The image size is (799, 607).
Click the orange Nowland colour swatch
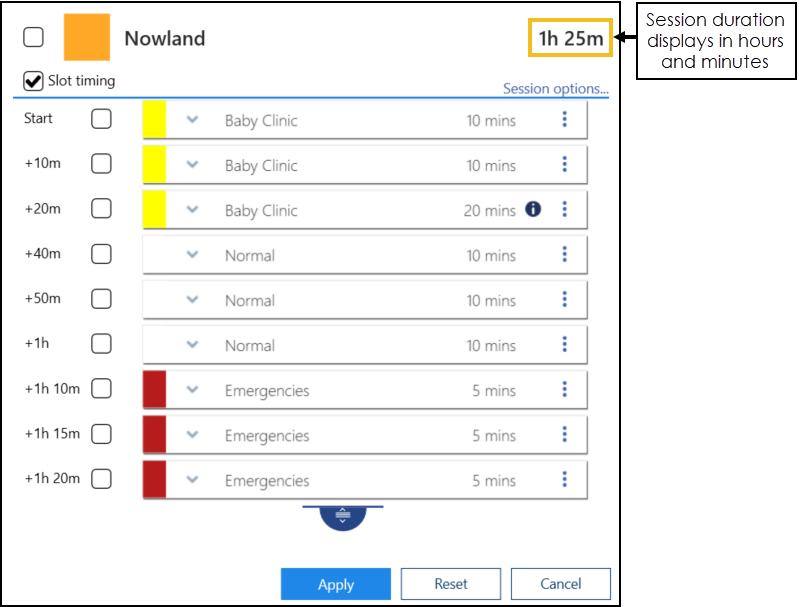click(86, 38)
